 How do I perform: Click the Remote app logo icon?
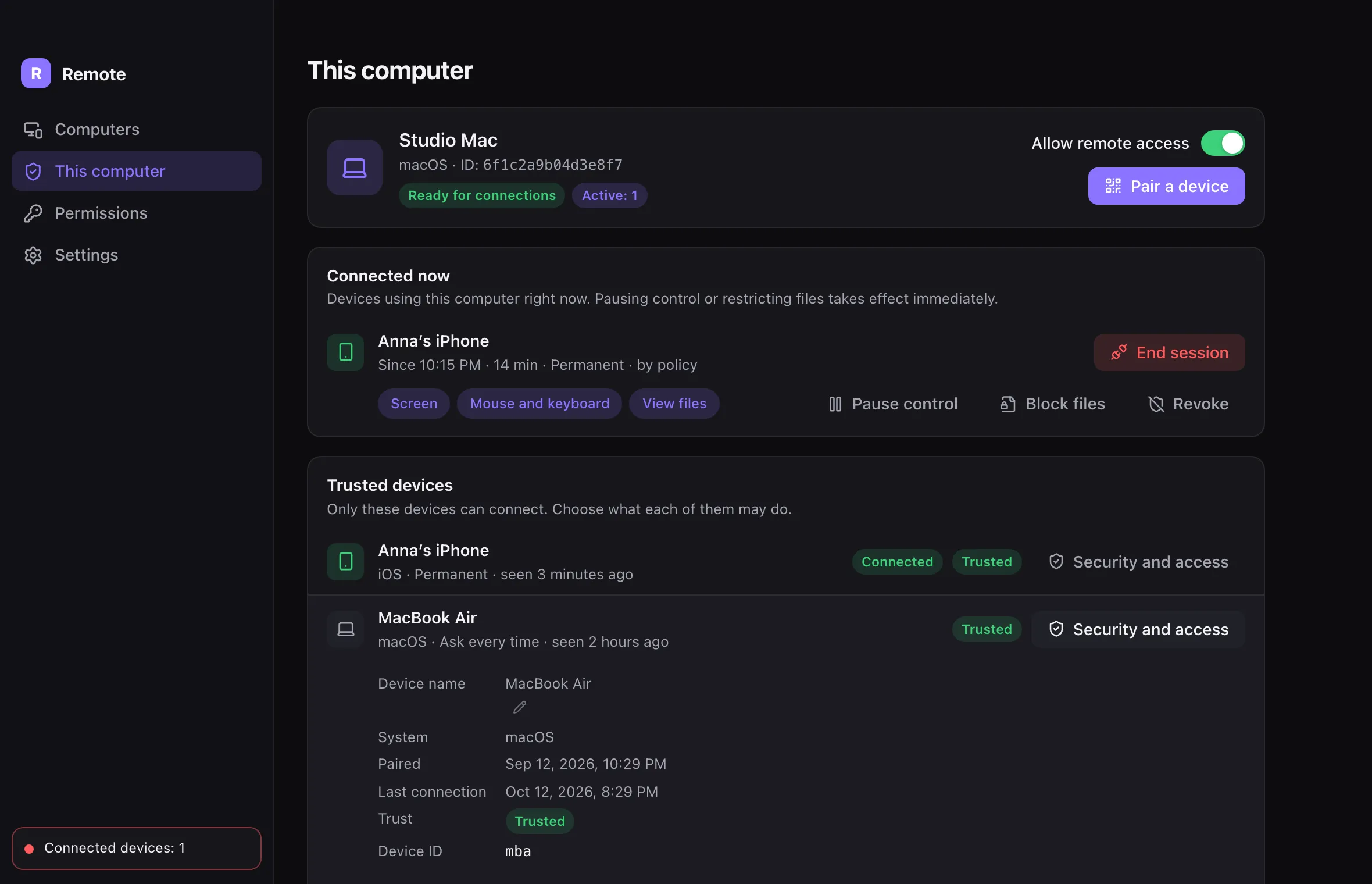point(36,74)
